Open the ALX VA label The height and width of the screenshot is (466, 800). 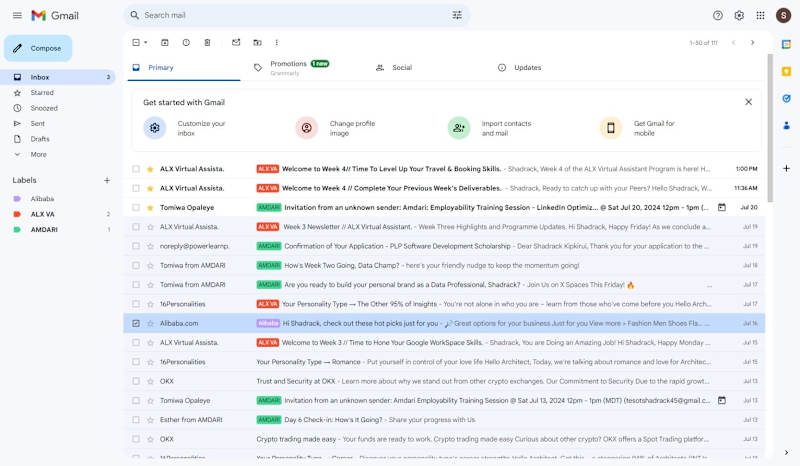click(x=58, y=214)
